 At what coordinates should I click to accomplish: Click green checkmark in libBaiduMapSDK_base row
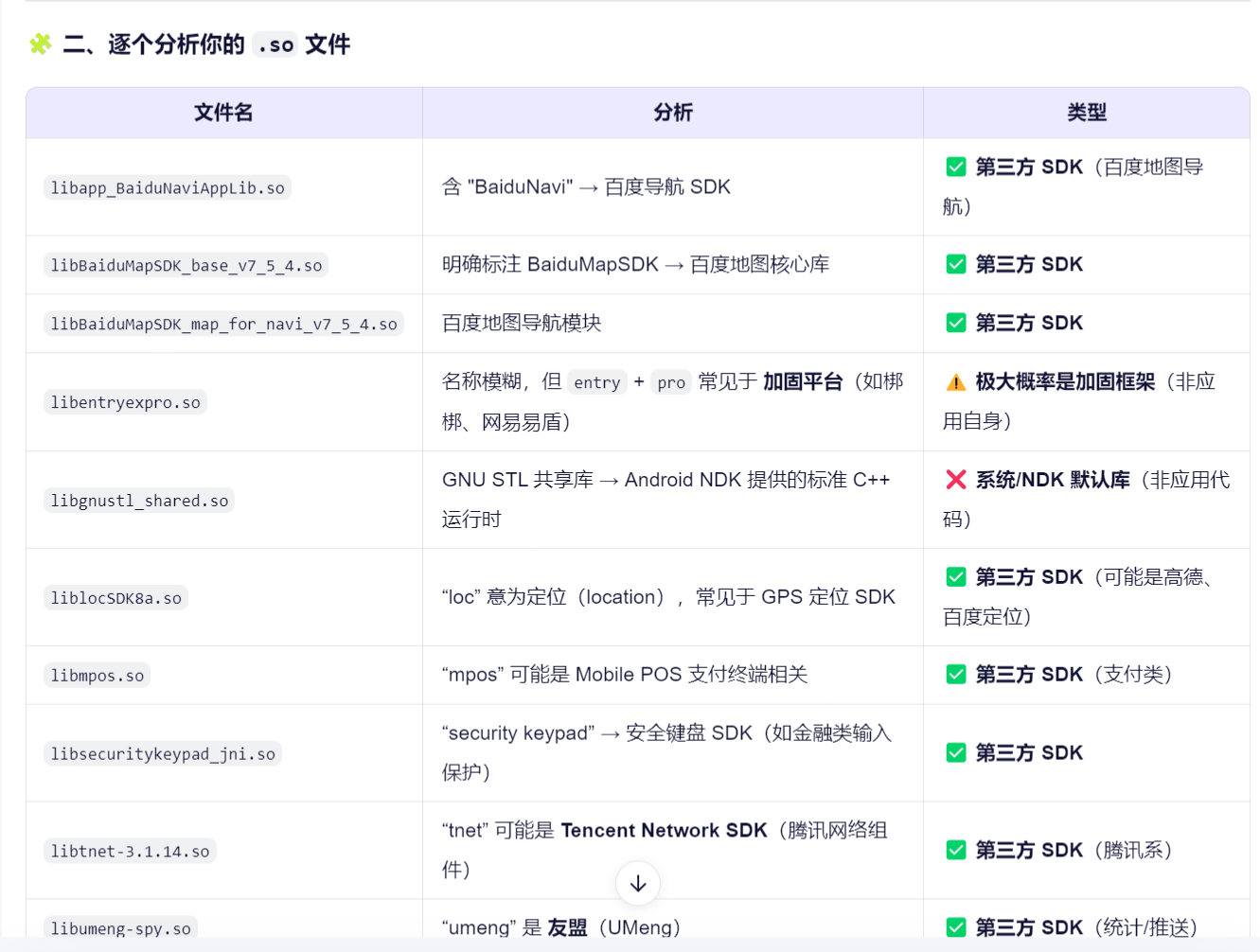956,265
